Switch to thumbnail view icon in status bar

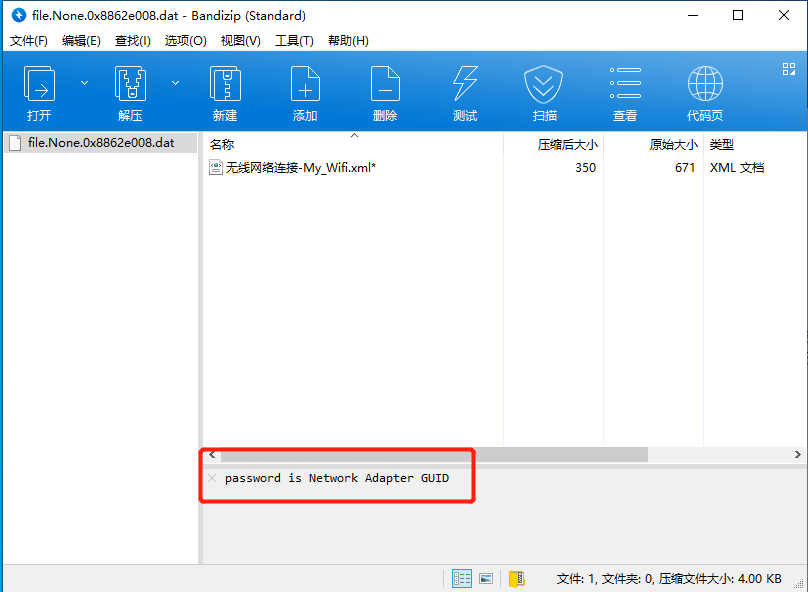click(486, 579)
